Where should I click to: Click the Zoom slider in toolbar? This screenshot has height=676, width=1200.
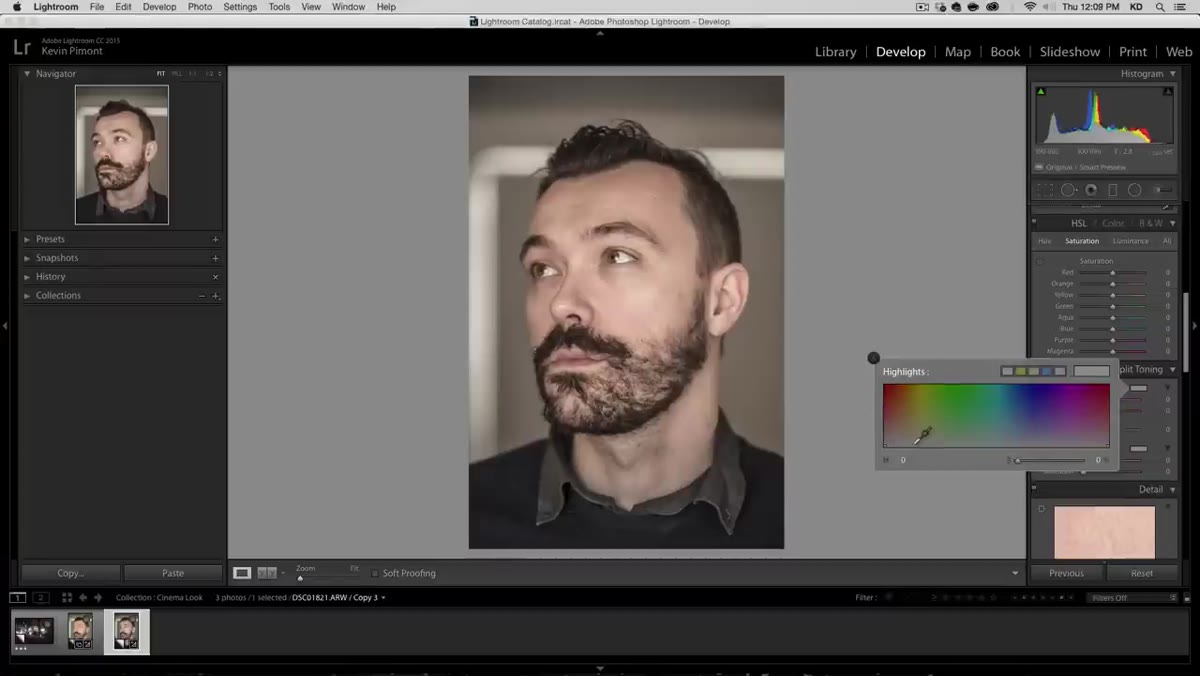pyautogui.click(x=326, y=578)
